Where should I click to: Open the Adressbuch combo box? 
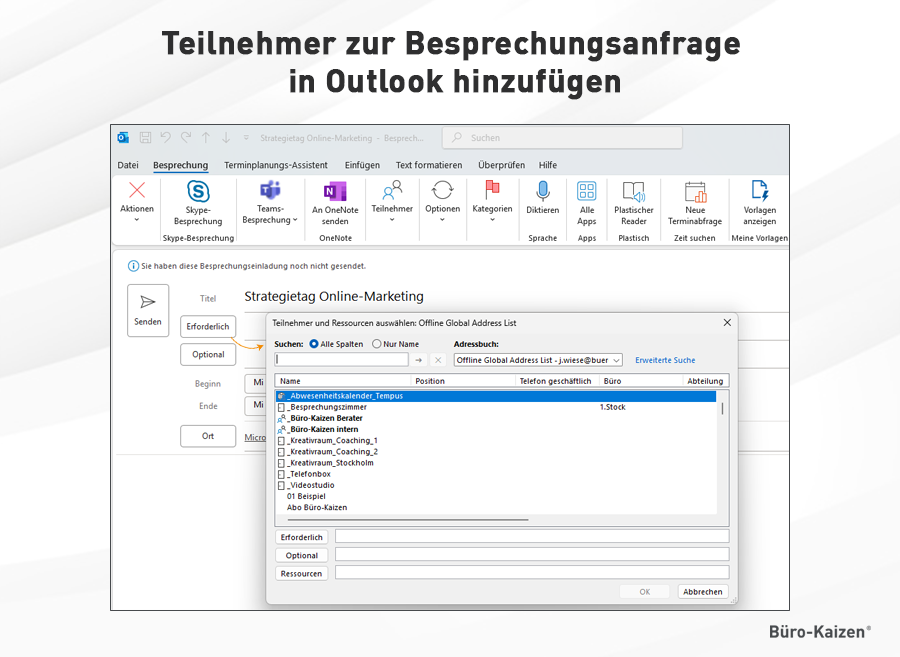point(538,360)
